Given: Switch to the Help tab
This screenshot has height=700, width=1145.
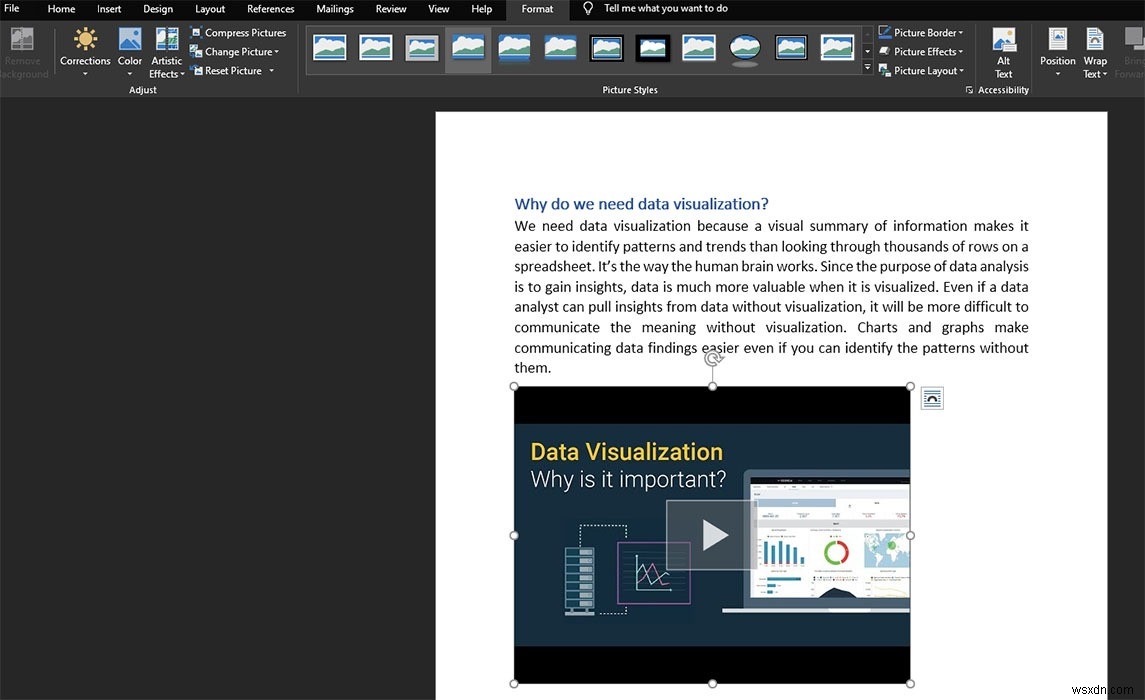Looking at the screenshot, I should point(481,9).
